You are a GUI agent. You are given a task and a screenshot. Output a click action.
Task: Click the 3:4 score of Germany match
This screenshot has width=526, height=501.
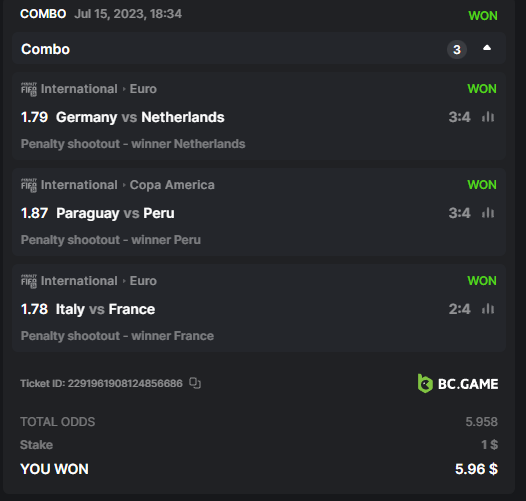pyautogui.click(x=460, y=117)
